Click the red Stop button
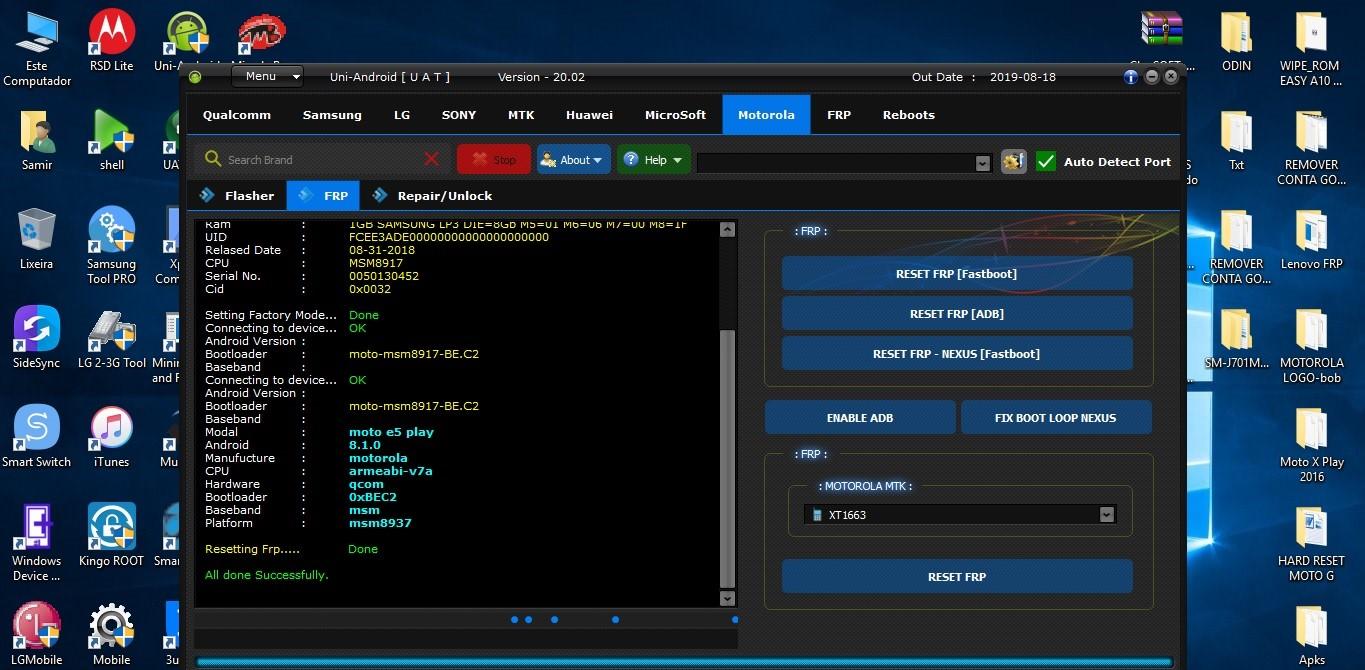1365x670 pixels. (494, 160)
